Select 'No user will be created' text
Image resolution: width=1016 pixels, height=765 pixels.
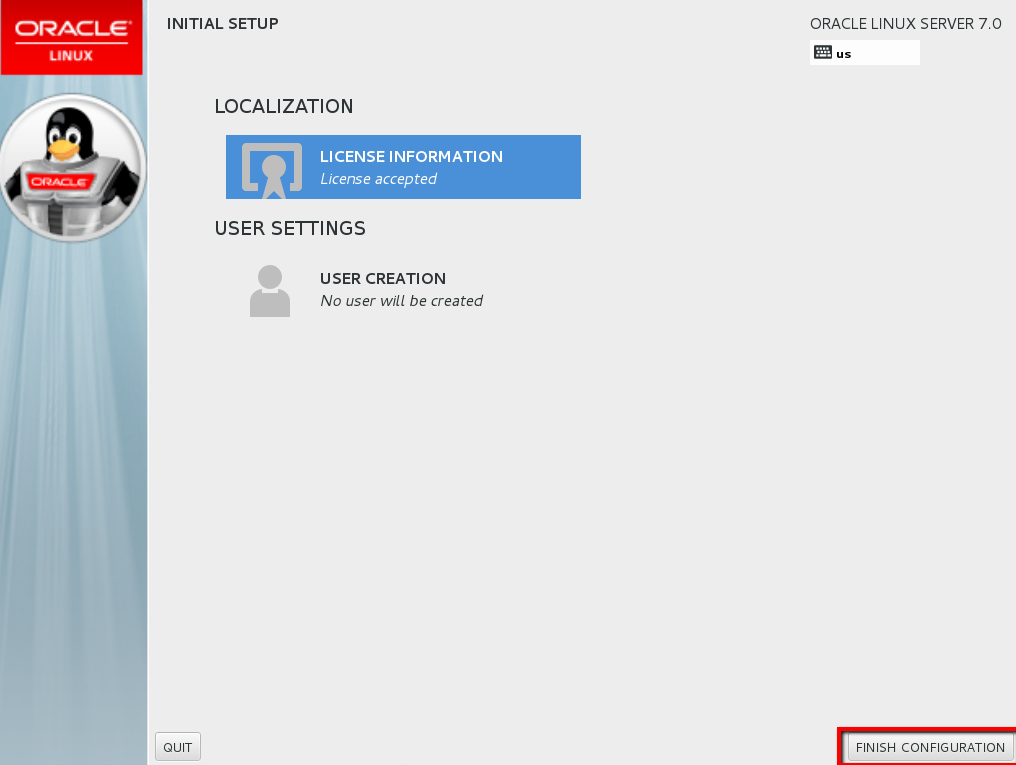click(x=401, y=301)
